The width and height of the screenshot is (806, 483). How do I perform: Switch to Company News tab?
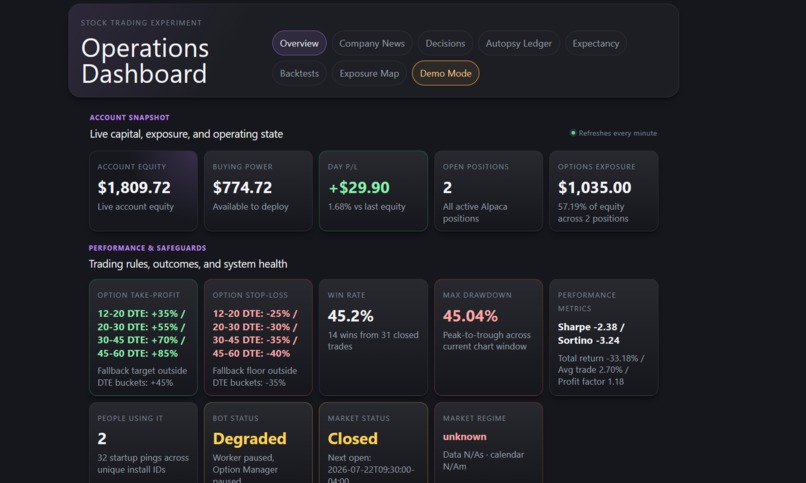tap(372, 44)
